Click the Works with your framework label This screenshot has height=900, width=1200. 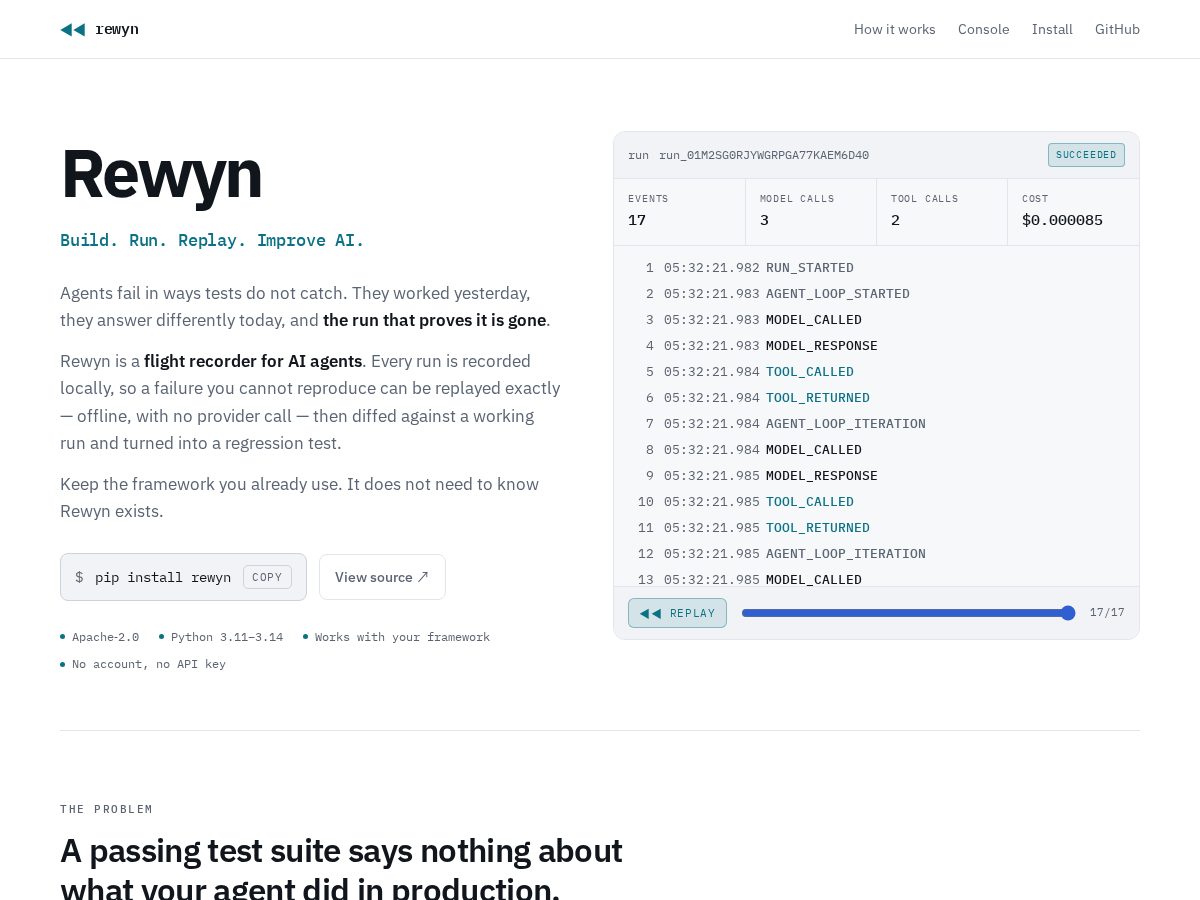402,637
